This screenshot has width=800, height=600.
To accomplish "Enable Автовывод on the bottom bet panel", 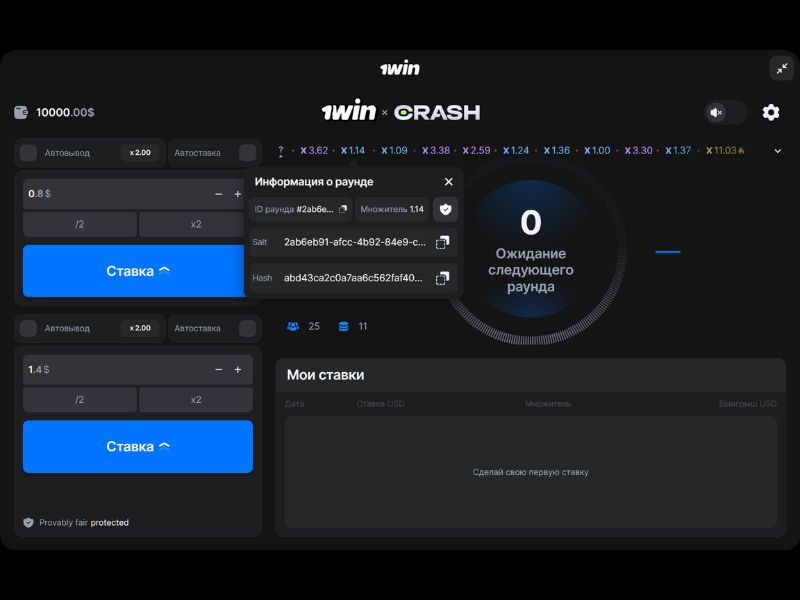I will [28, 328].
